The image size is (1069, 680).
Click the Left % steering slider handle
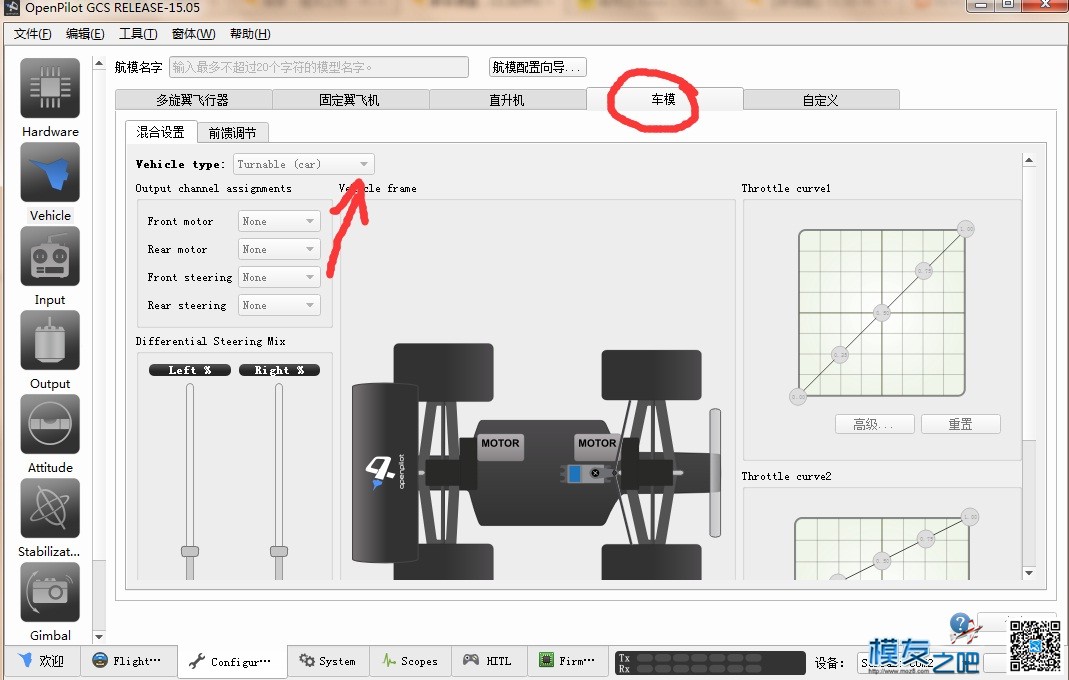[x=190, y=551]
